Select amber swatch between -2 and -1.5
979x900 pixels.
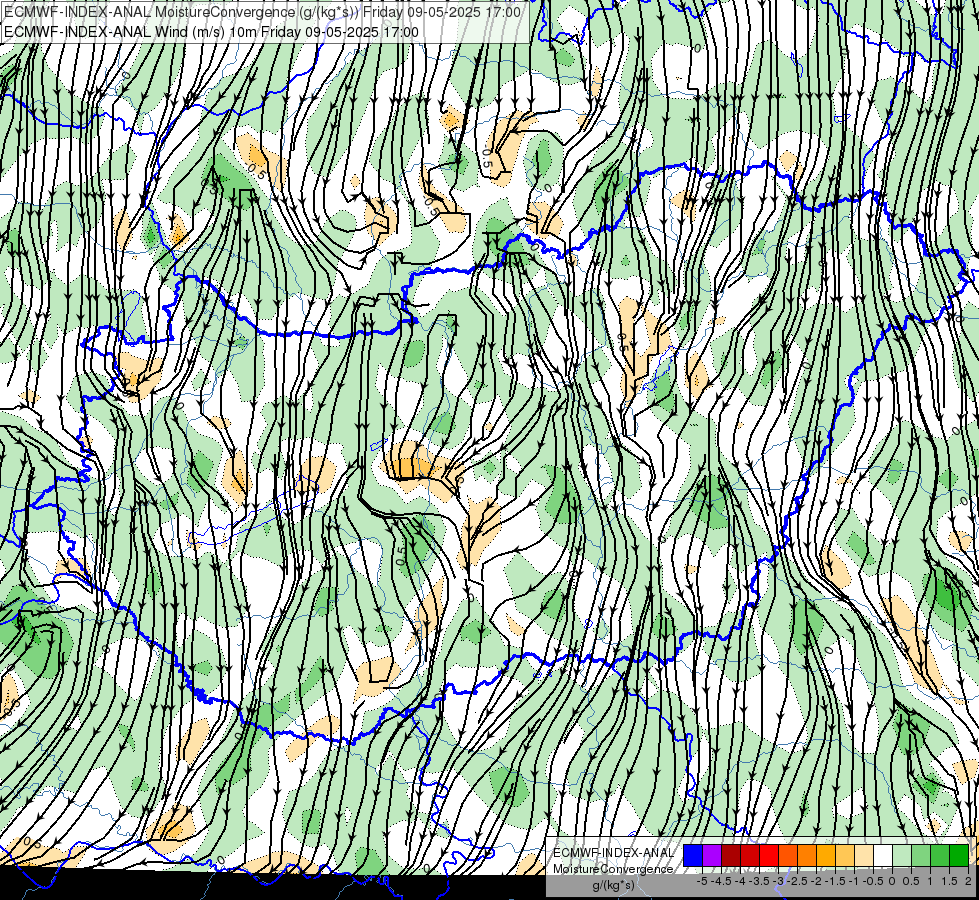826,856
